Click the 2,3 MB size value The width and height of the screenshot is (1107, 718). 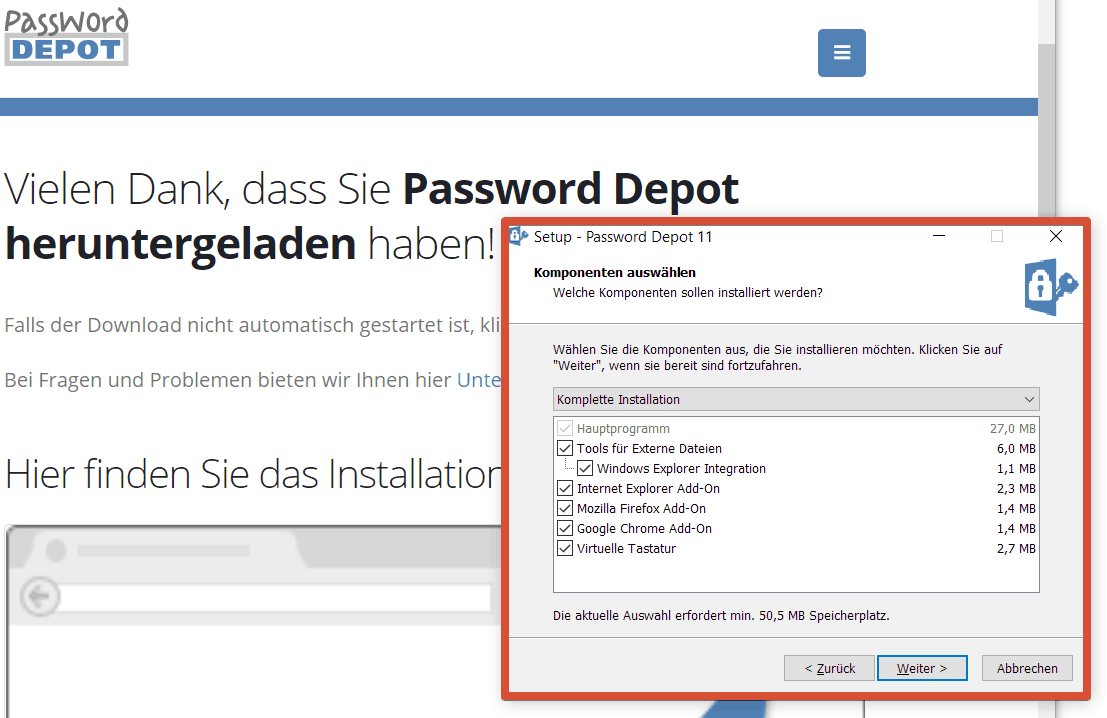(1016, 489)
